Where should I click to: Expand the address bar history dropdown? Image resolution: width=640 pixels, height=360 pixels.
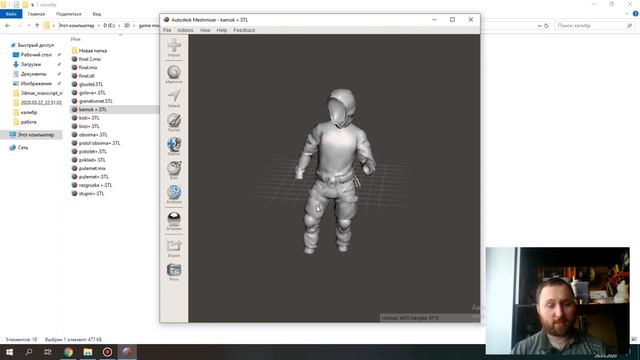[539, 26]
